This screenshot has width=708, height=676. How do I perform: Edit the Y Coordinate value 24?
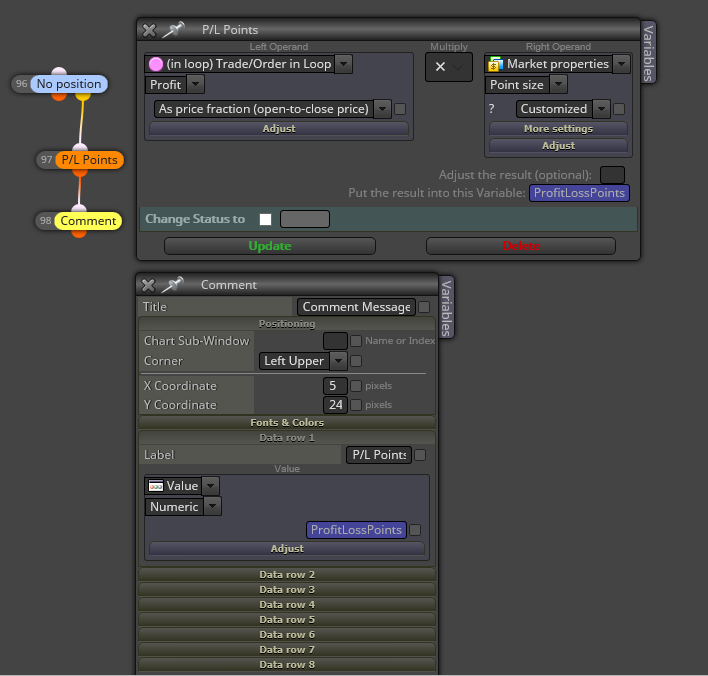point(335,405)
